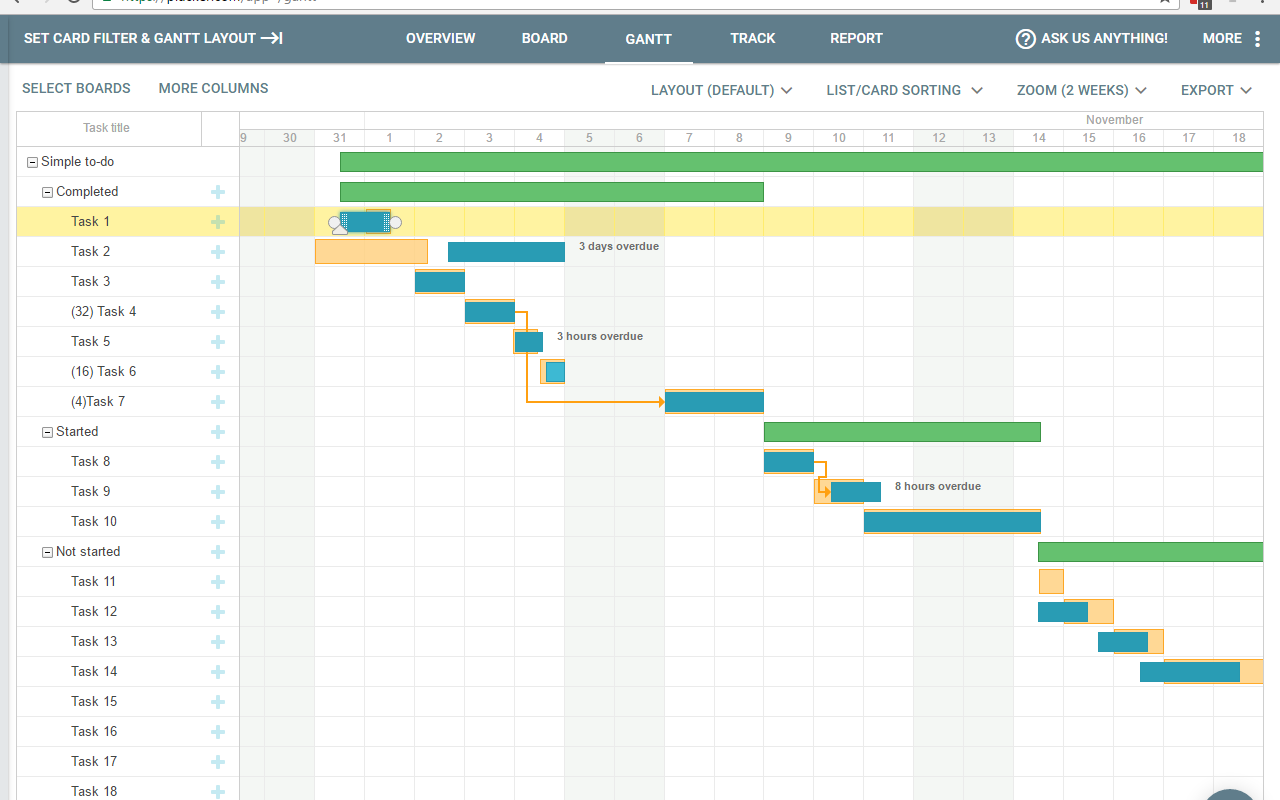Screen dimensions: 1280x800
Task: Click the question mark help icon
Action: coord(1025,39)
